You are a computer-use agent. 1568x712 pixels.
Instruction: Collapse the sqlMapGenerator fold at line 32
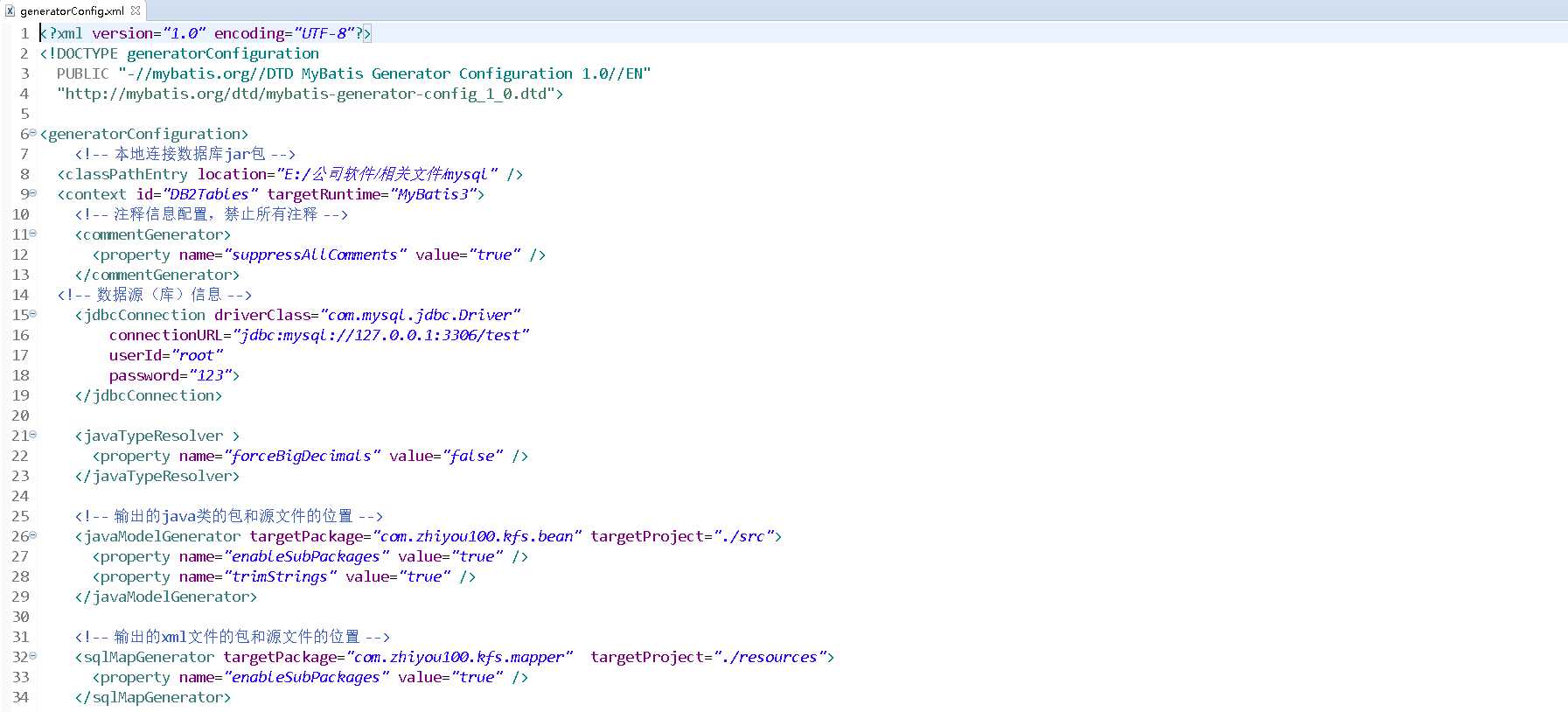click(33, 656)
